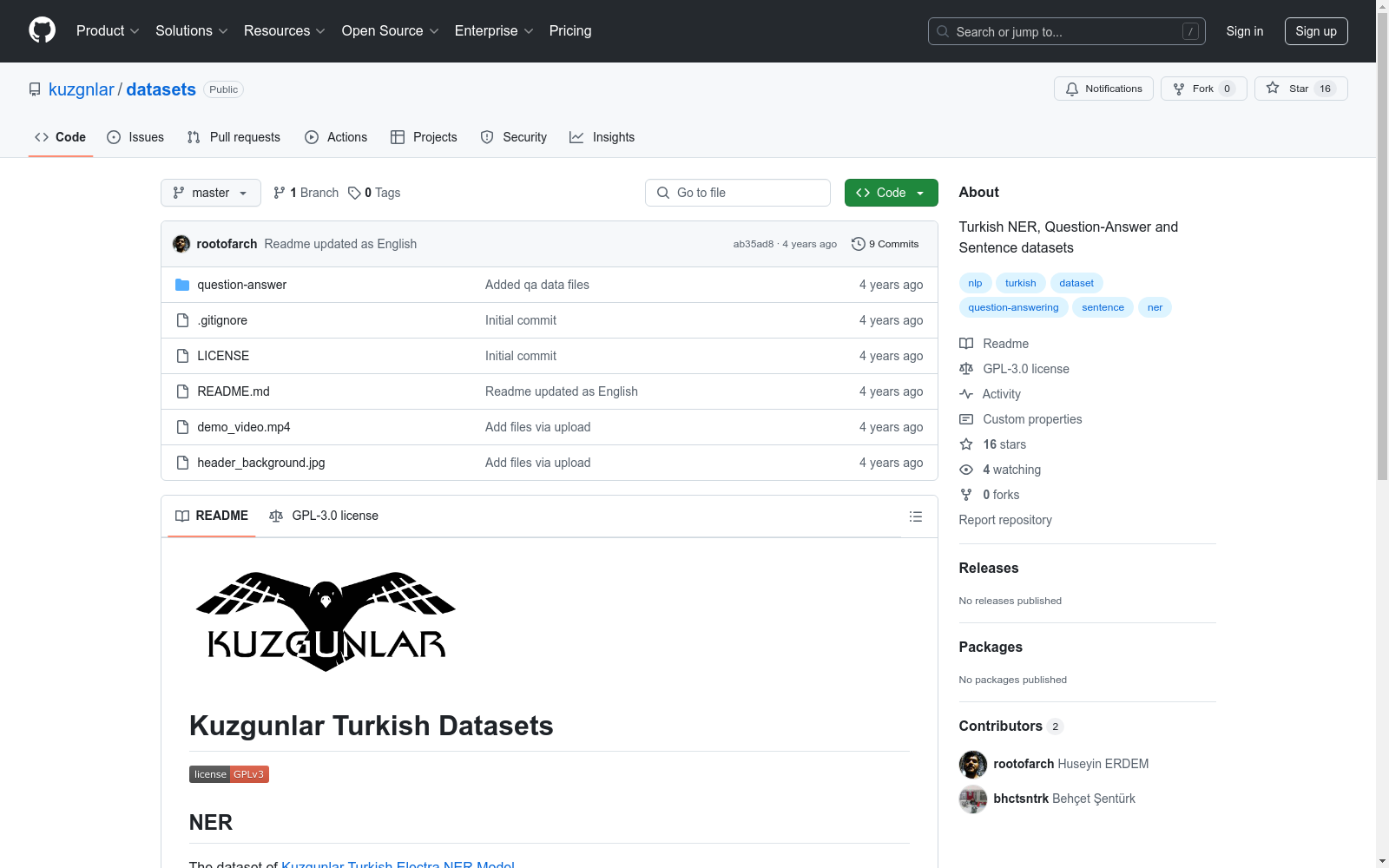Image resolution: width=1389 pixels, height=868 pixels.
Task: Click the branch icon beside 1 Branch
Action: point(280,193)
